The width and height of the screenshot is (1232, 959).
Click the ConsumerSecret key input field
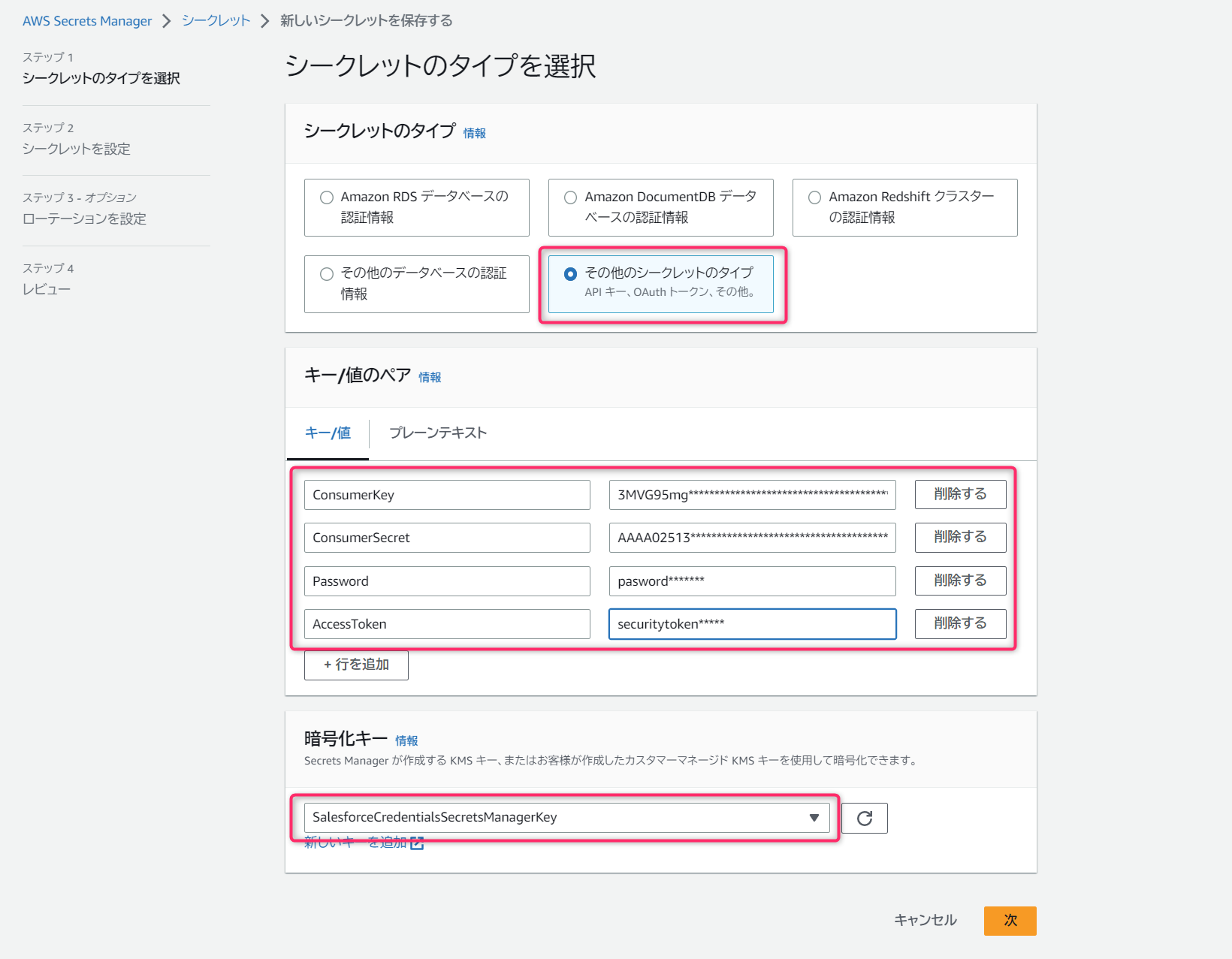point(447,538)
